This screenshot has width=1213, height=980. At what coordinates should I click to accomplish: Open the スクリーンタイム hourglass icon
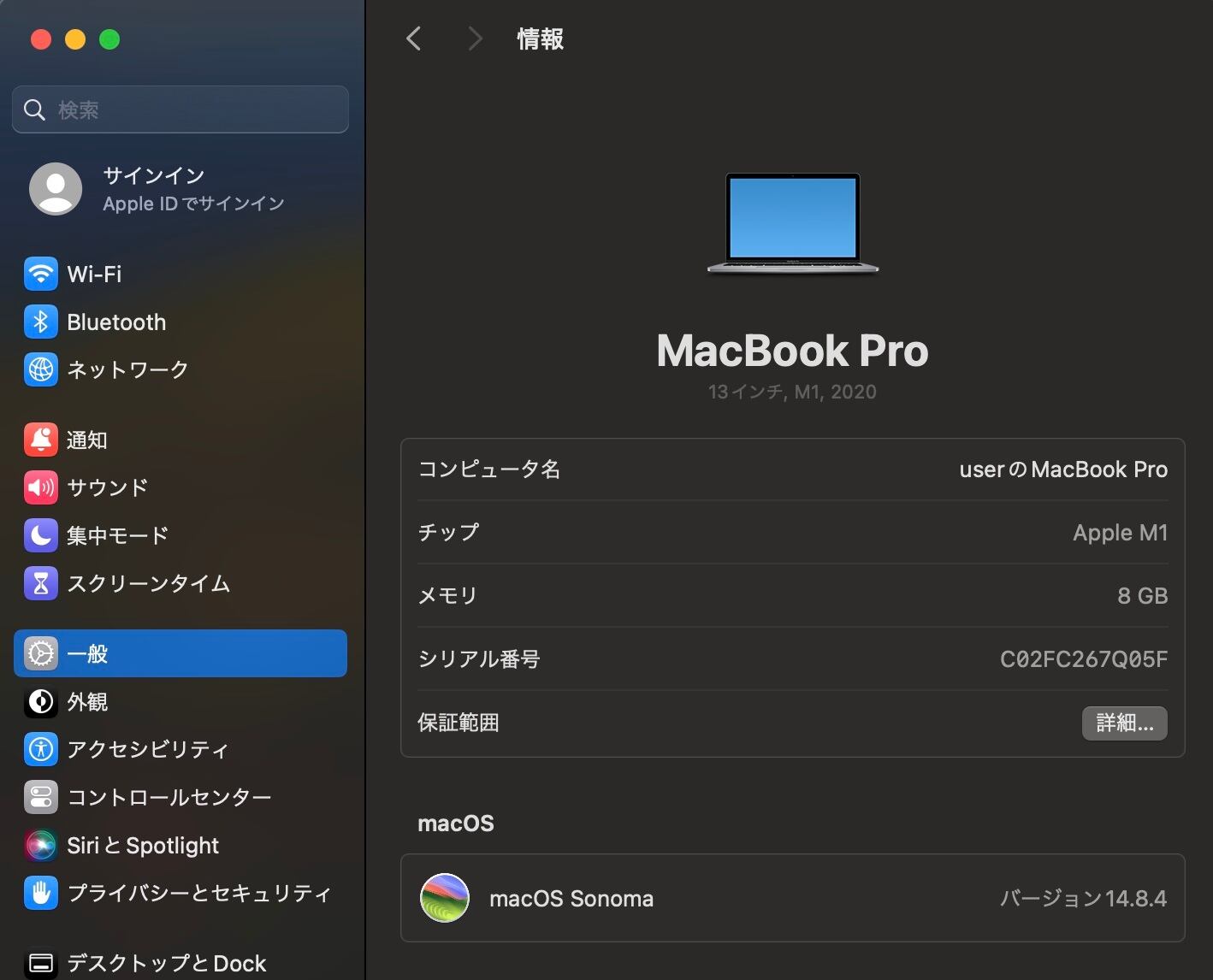coord(41,583)
